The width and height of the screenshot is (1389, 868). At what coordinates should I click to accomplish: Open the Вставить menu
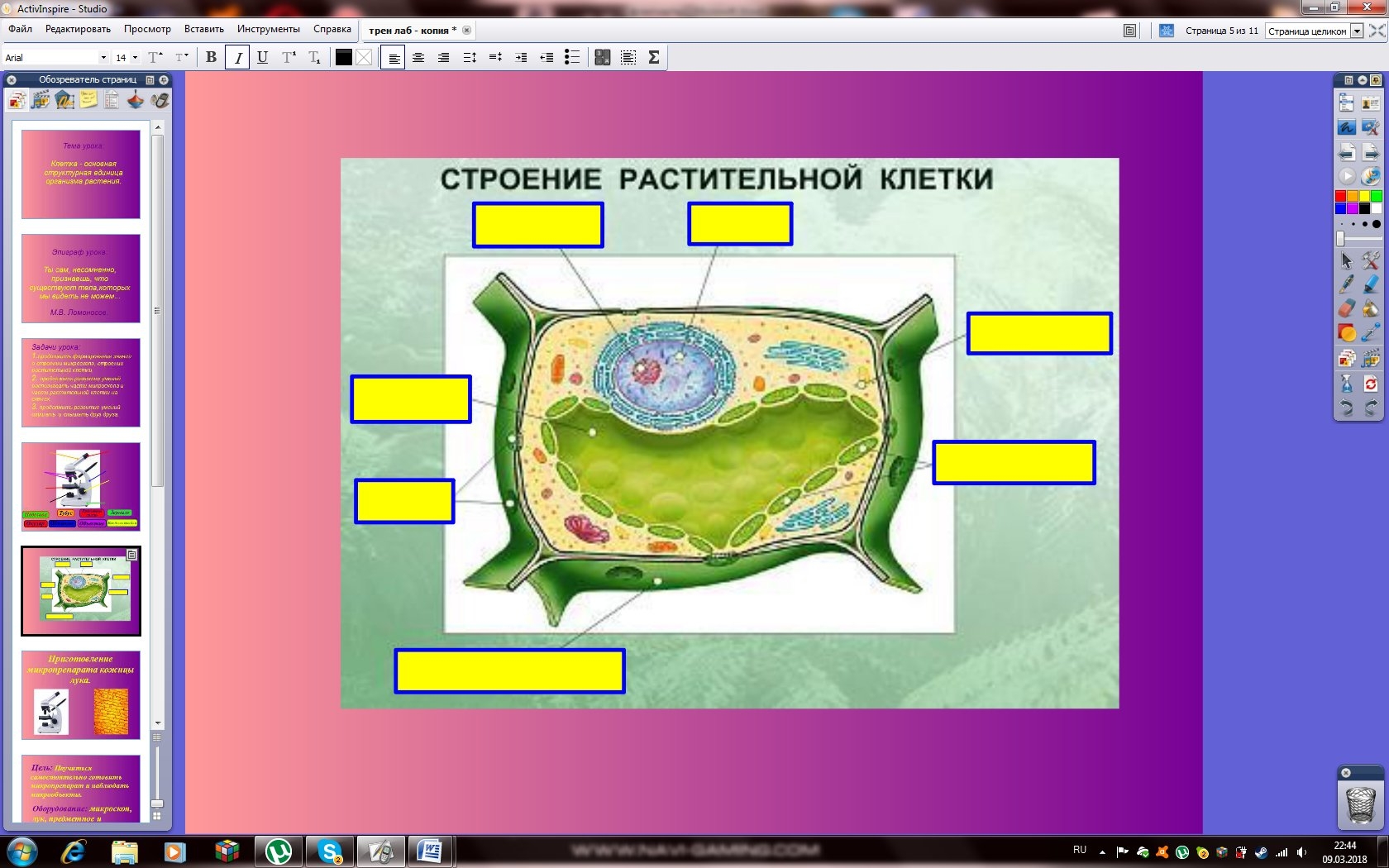coord(203,29)
